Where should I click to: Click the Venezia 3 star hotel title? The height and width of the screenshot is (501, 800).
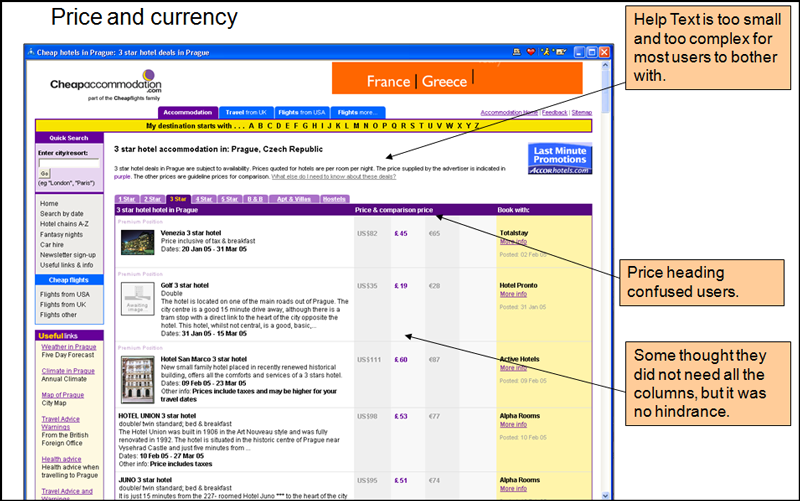tap(191, 233)
